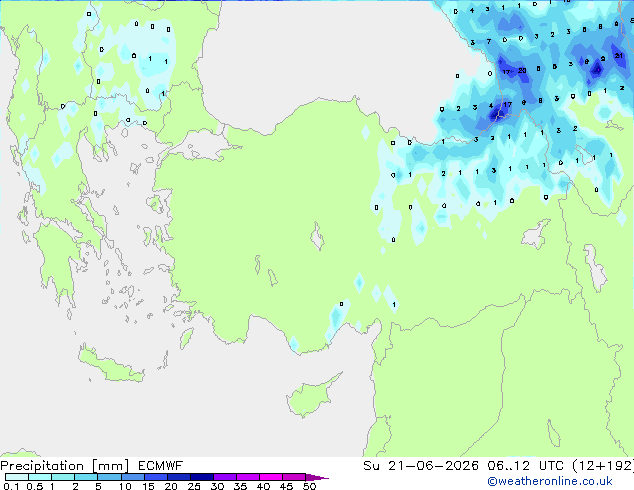Screen dimensions: 634x490
Task: Pick the 45–50 mm legend swatch
Action: point(294,477)
